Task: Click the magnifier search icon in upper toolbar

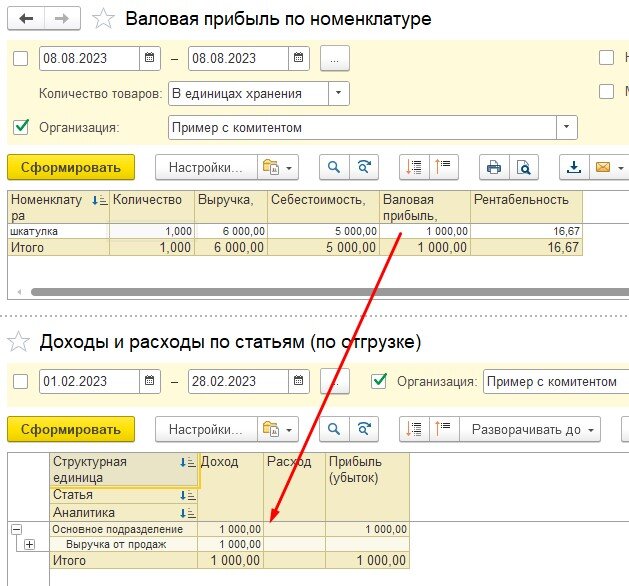Action: click(x=335, y=167)
